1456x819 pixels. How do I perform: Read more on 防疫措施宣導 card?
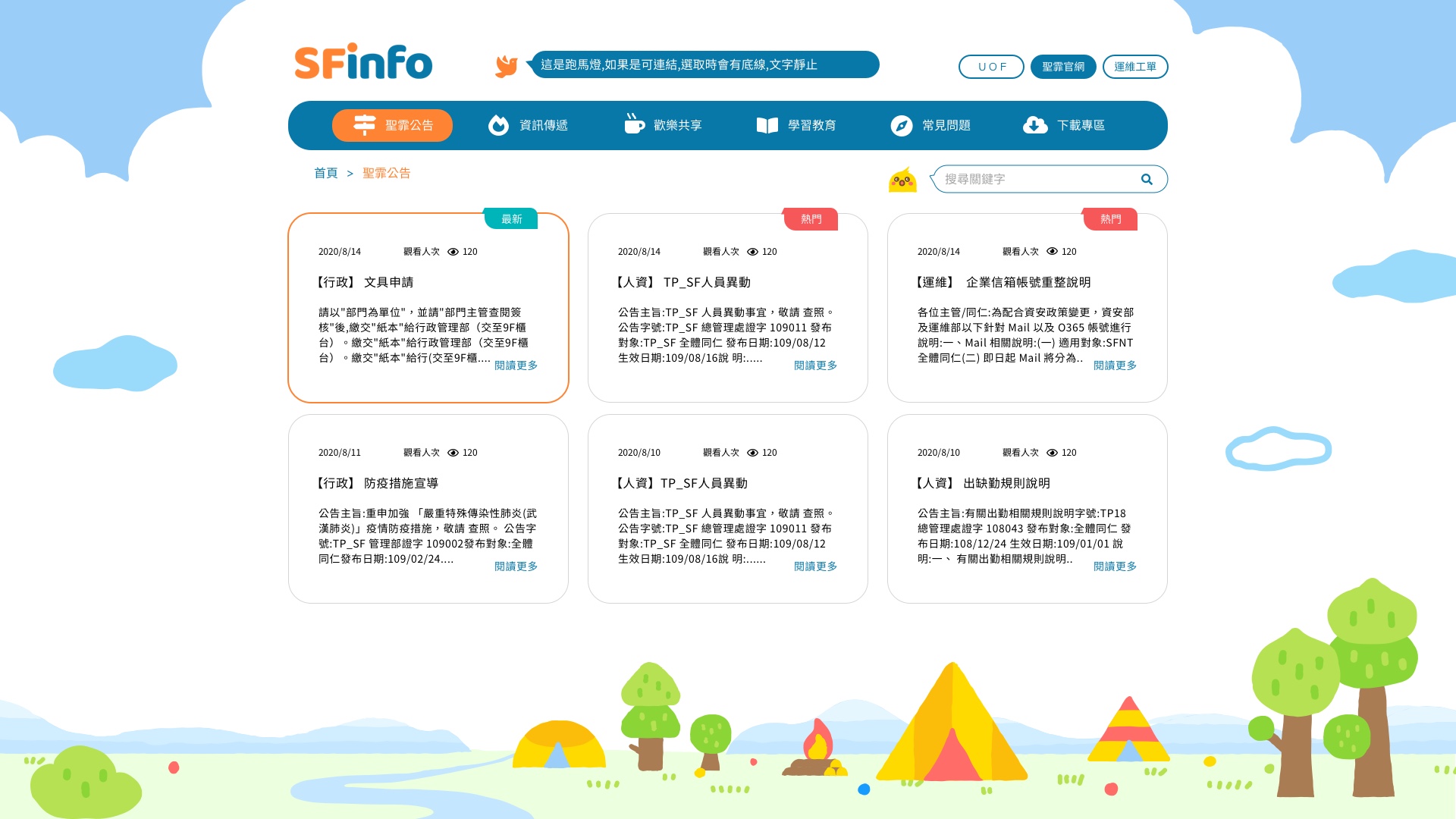516,566
